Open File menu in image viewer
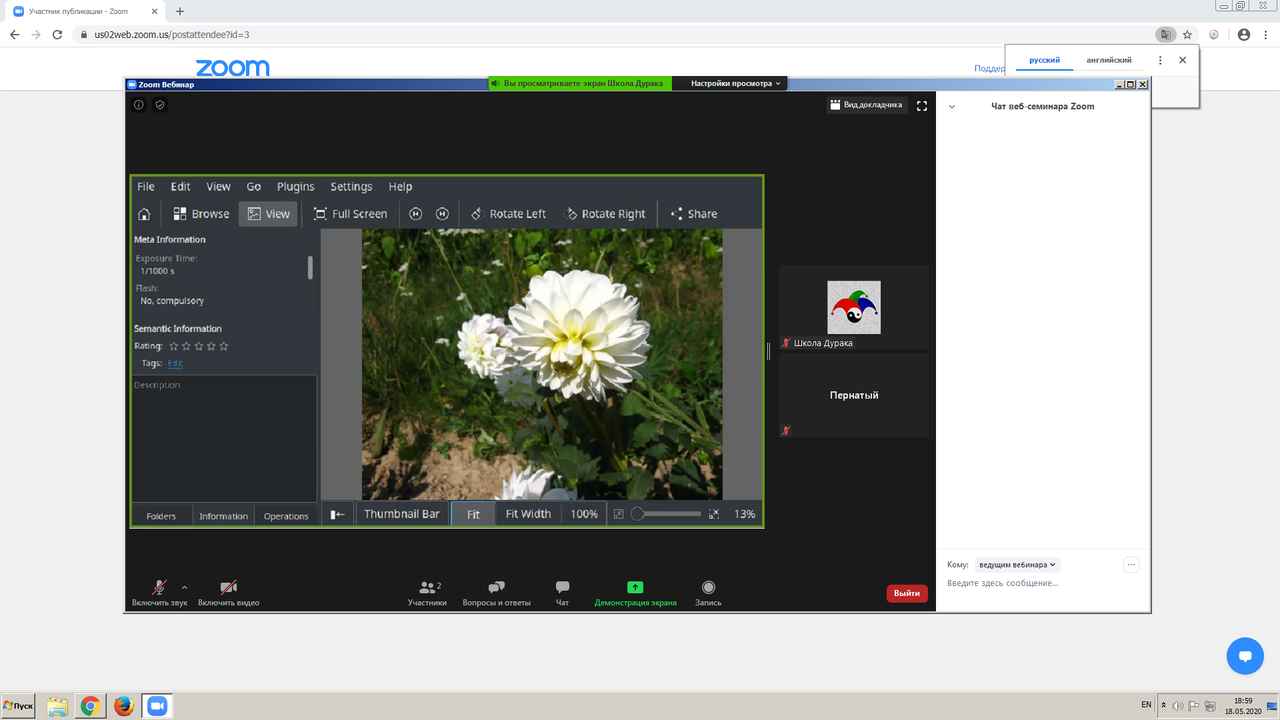The width and height of the screenshot is (1280, 720). pyautogui.click(x=146, y=187)
